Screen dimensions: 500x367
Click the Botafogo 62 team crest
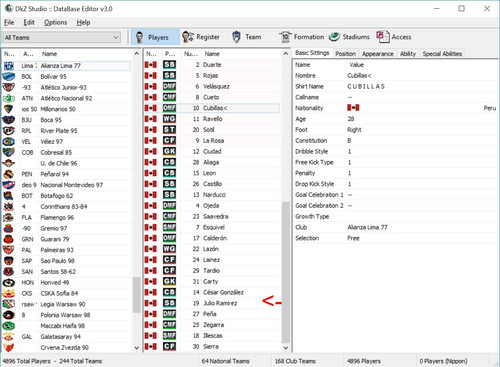pyautogui.click(x=9, y=196)
